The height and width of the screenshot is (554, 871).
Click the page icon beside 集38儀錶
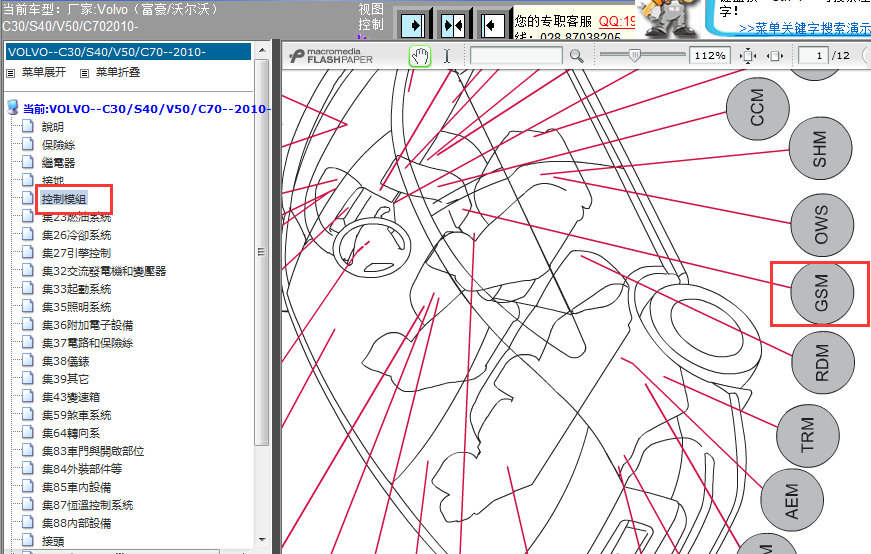pos(28,361)
